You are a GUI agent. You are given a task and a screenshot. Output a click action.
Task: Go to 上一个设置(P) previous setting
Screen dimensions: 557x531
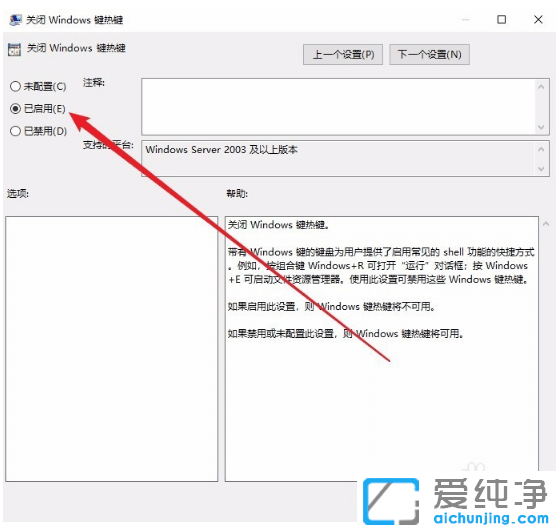point(343,54)
